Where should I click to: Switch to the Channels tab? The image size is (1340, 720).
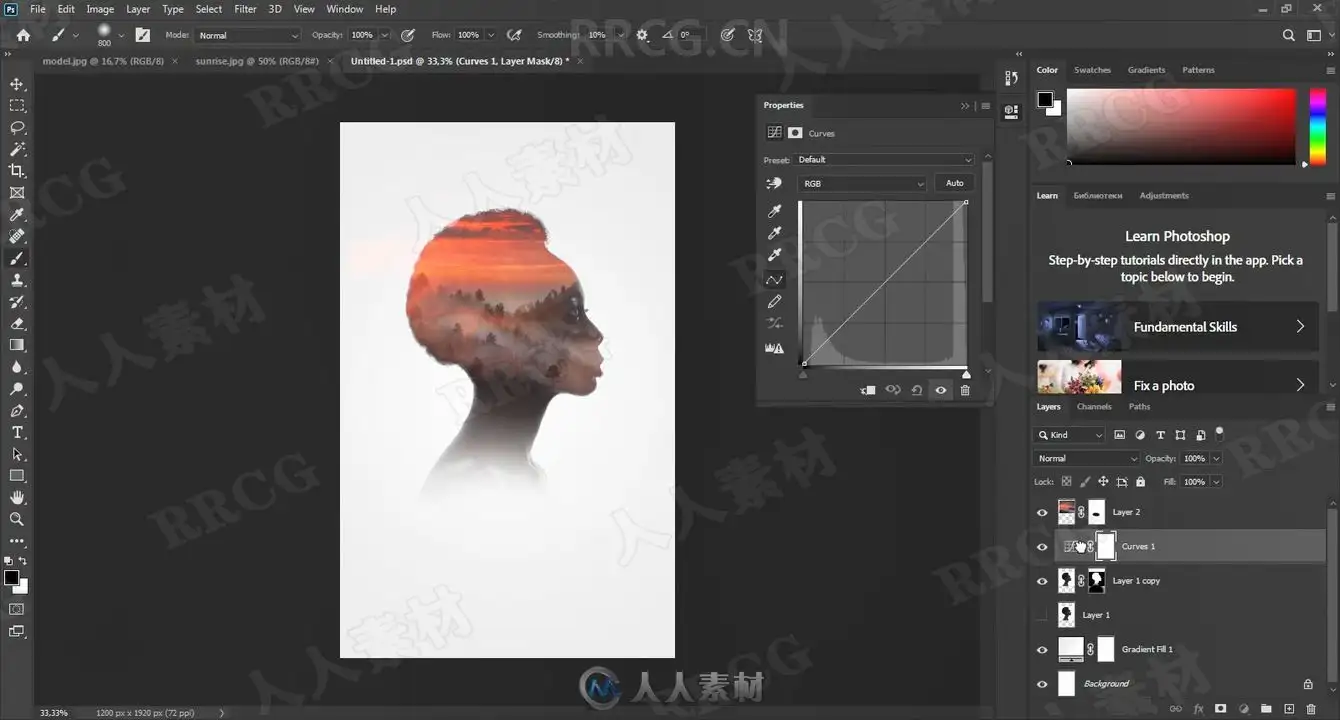click(1094, 407)
